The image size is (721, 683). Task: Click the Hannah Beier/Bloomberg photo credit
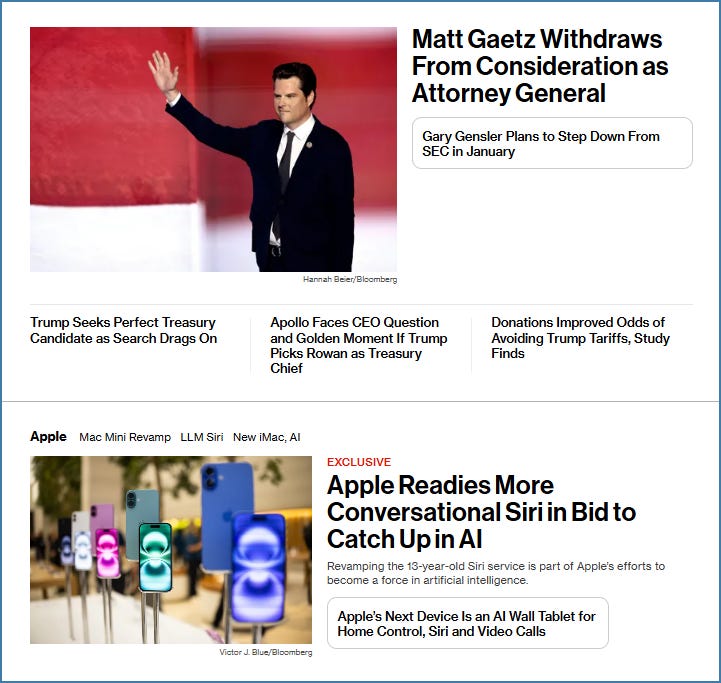tap(350, 279)
